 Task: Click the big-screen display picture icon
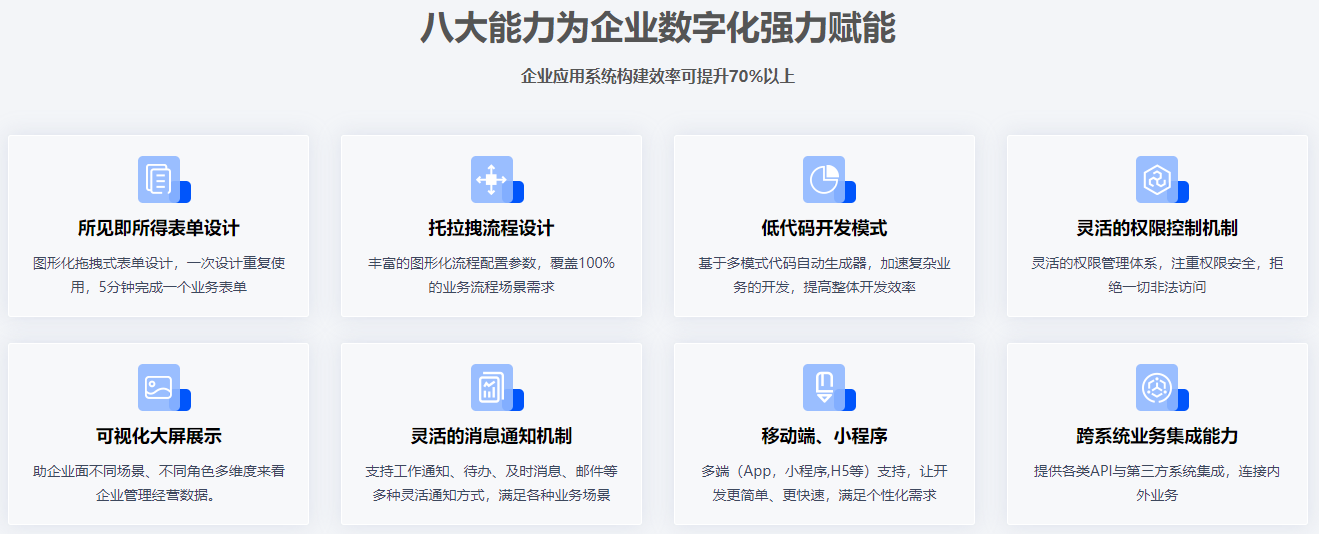click(164, 387)
